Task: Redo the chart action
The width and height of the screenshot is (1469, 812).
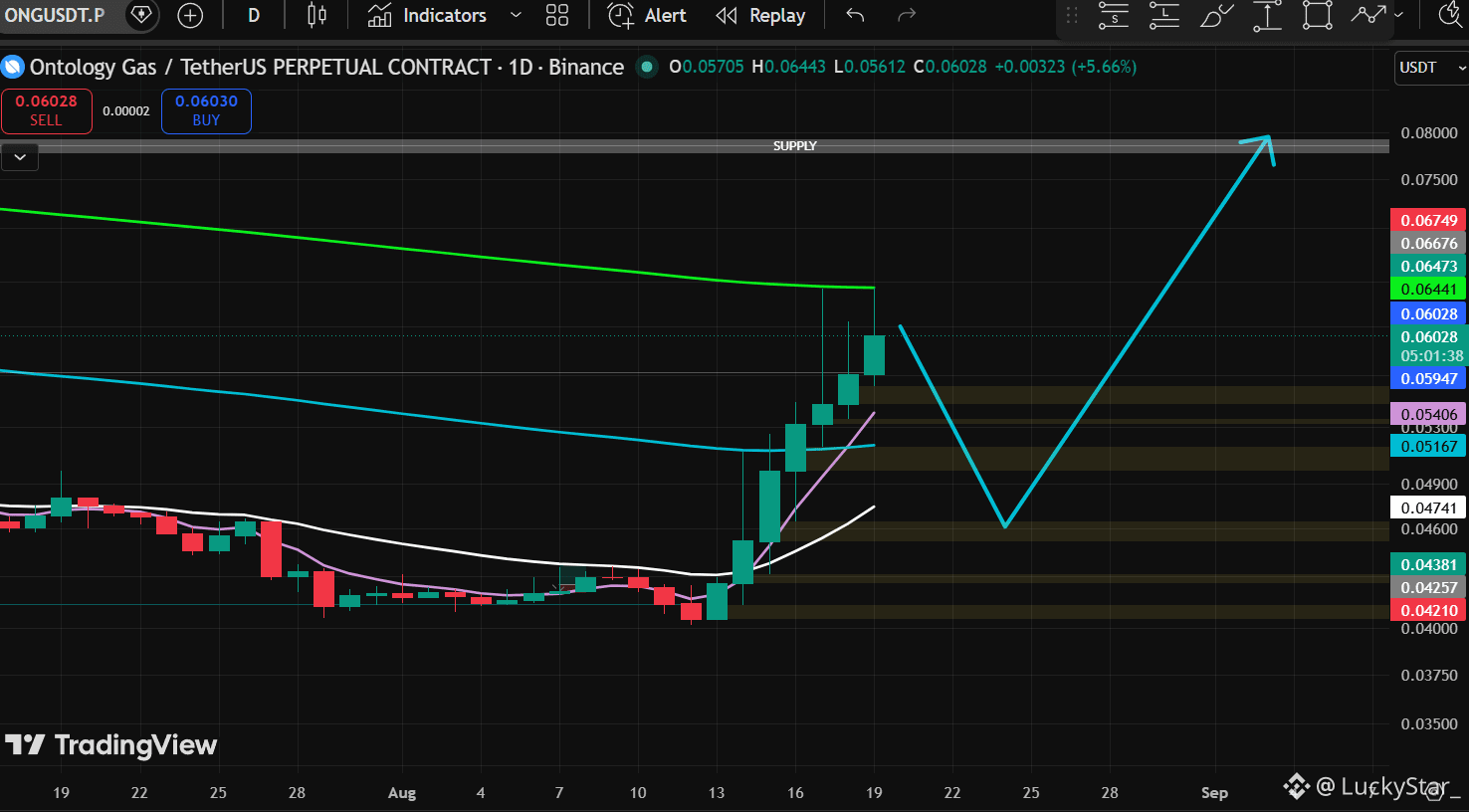Action: [x=907, y=15]
